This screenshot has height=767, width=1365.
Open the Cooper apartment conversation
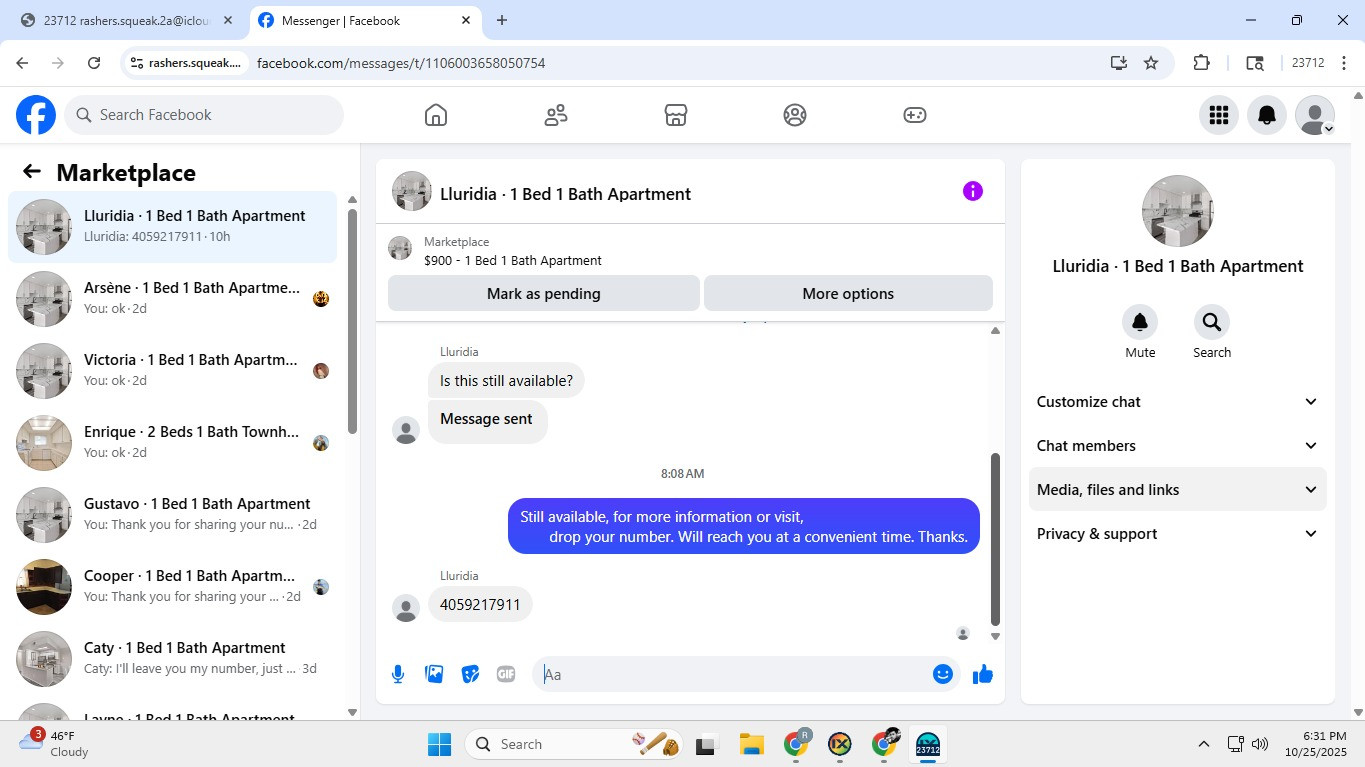tap(173, 587)
